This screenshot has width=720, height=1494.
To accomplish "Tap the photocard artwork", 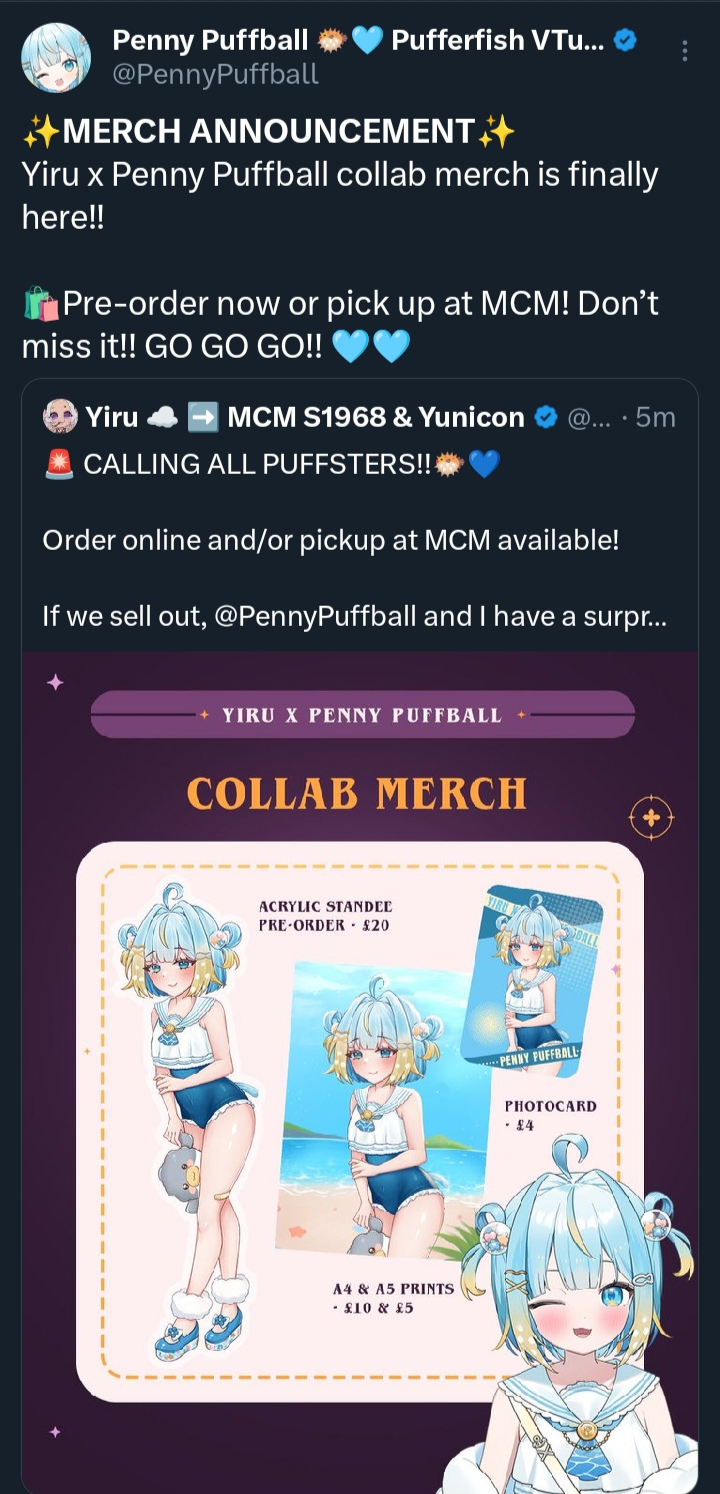I will pos(532,981).
